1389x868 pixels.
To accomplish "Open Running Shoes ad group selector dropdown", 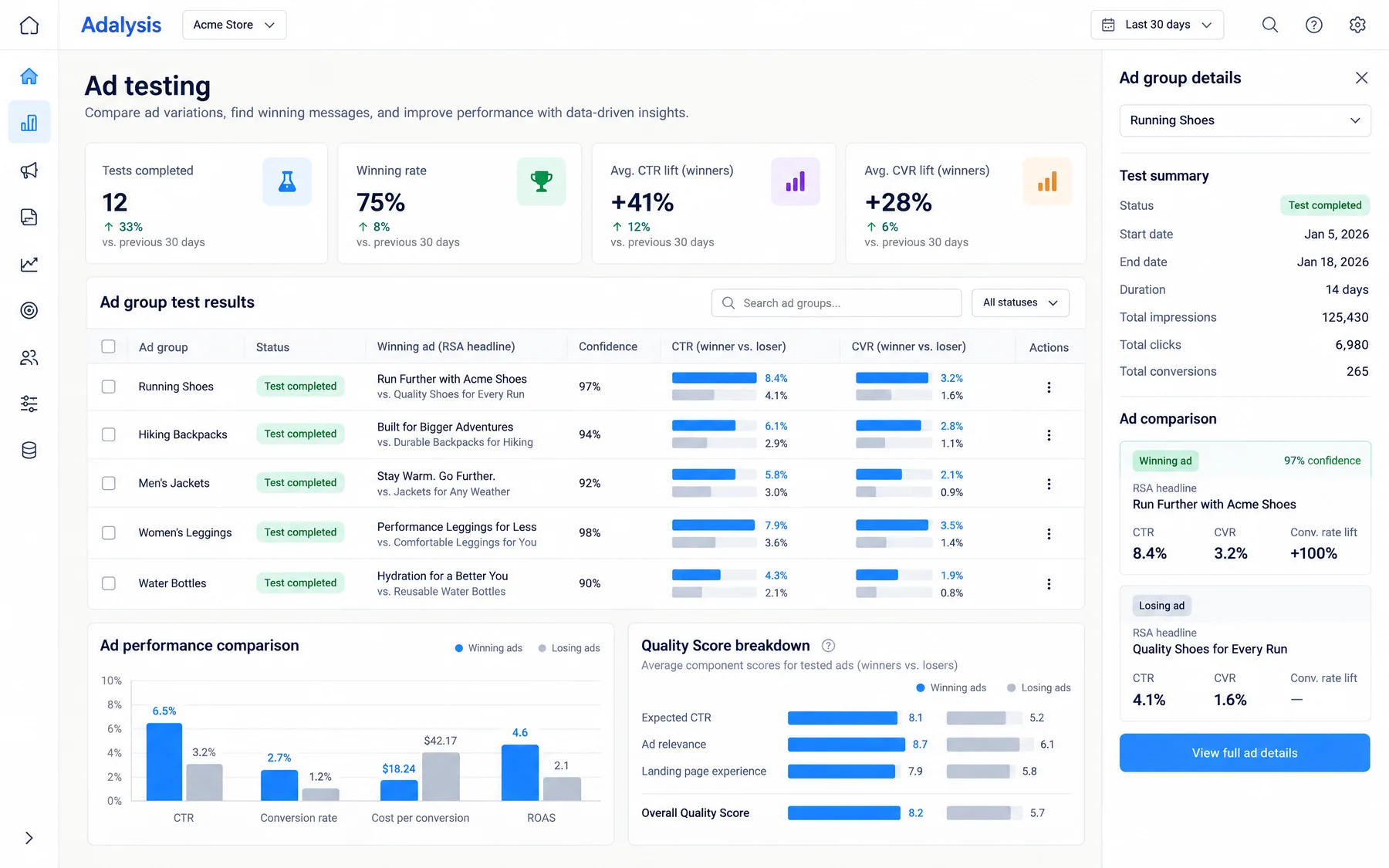I will click(1245, 120).
